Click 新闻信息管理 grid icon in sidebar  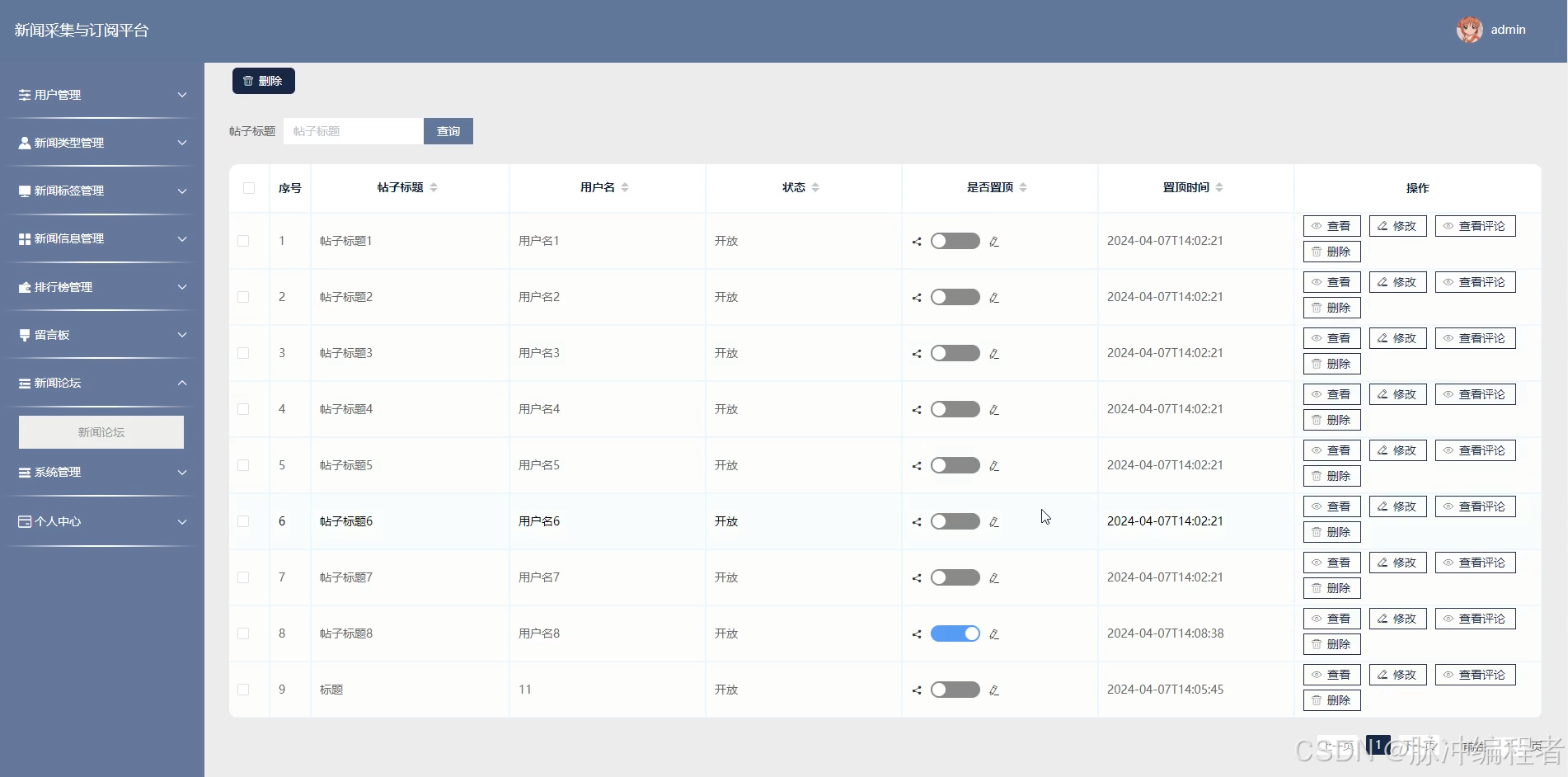tap(25, 238)
